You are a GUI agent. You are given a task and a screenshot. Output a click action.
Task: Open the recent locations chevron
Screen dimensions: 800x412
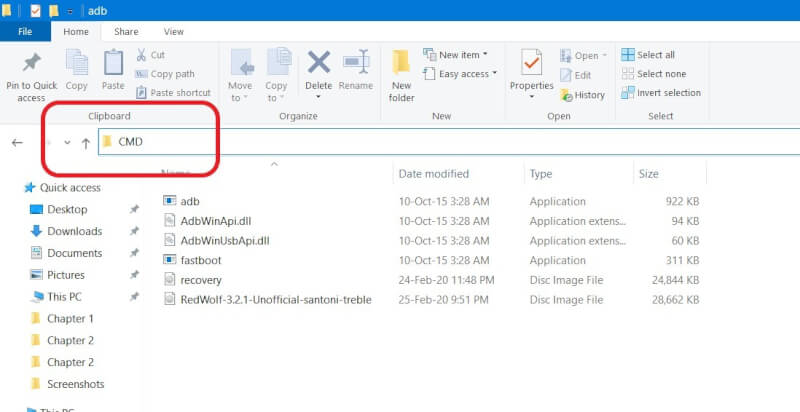point(67,143)
